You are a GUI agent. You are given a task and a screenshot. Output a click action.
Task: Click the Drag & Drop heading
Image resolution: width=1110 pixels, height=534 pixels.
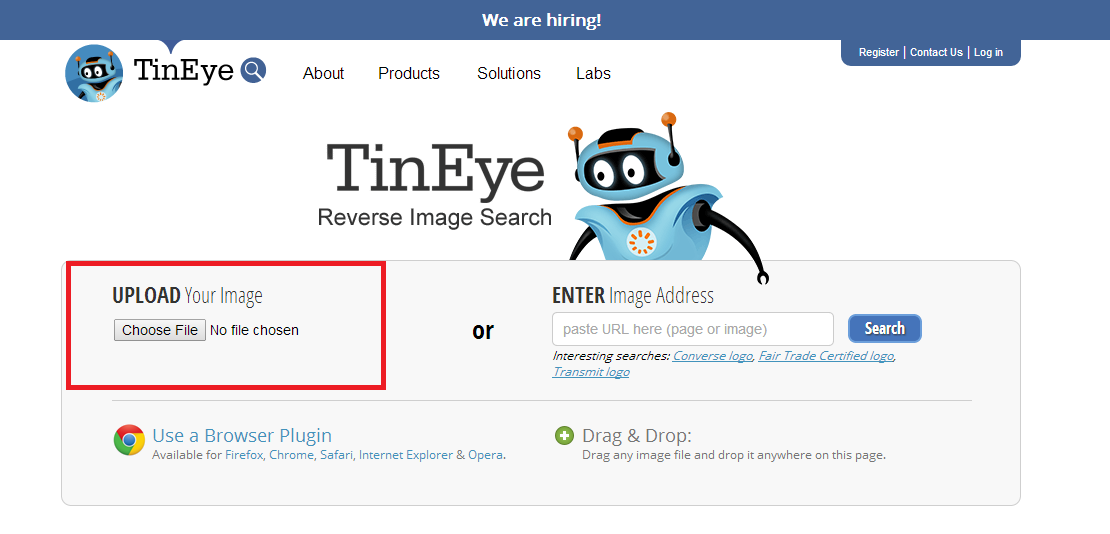click(x=636, y=436)
